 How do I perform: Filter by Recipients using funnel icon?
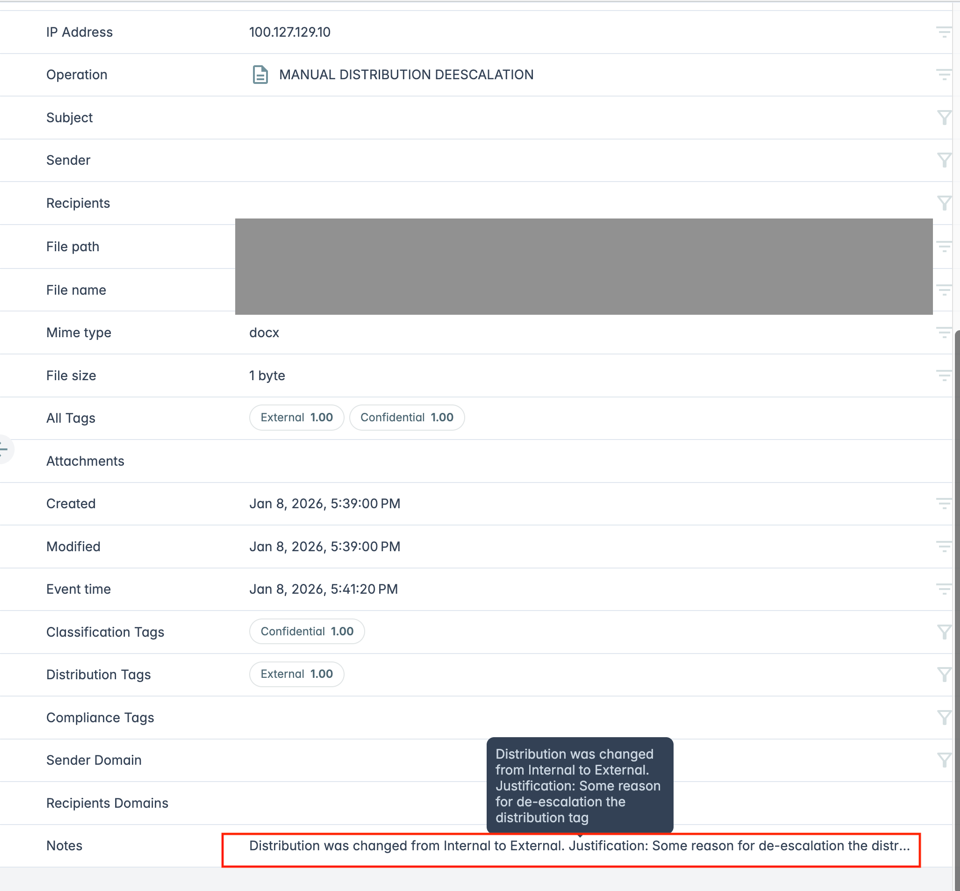pyautogui.click(x=943, y=203)
